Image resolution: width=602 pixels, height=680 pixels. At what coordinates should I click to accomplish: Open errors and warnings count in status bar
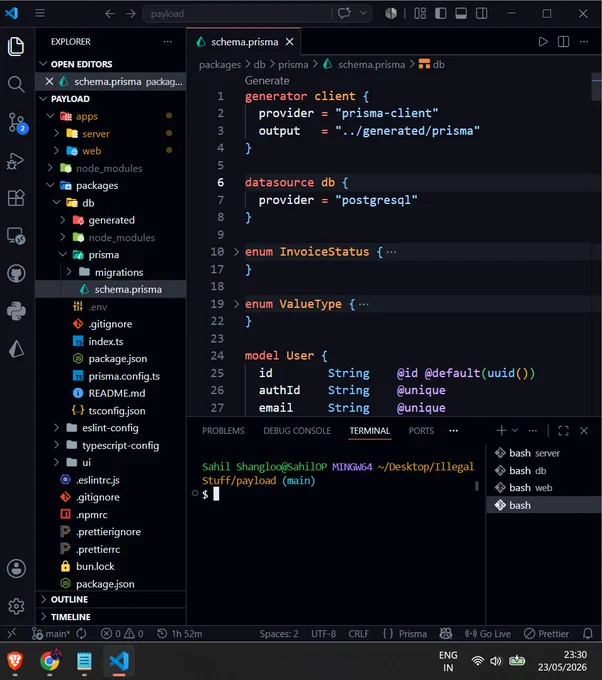point(122,634)
